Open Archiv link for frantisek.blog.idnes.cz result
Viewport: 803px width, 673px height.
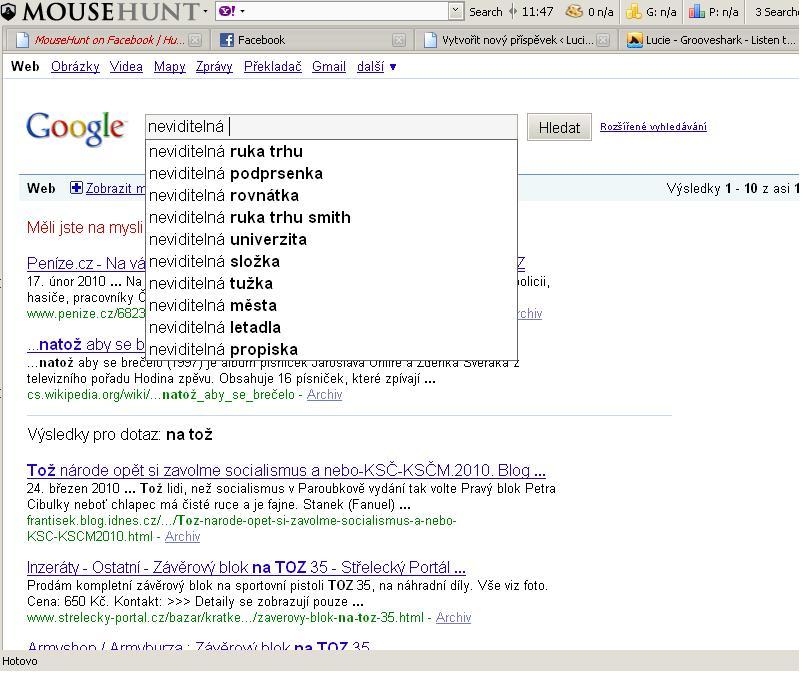tap(182, 536)
